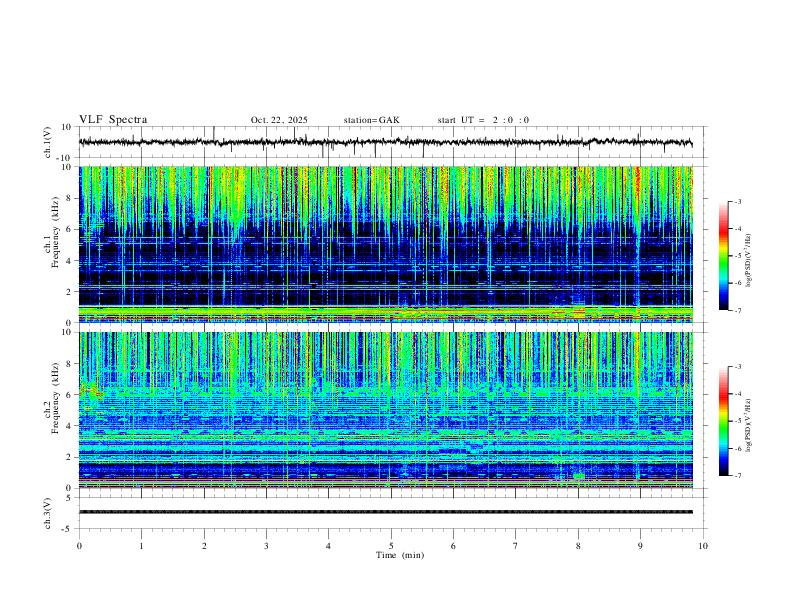Screen dimensions: 792x612
Task: Click the ch.3 black voltage trace bar
Action: [x=385, y=512]
